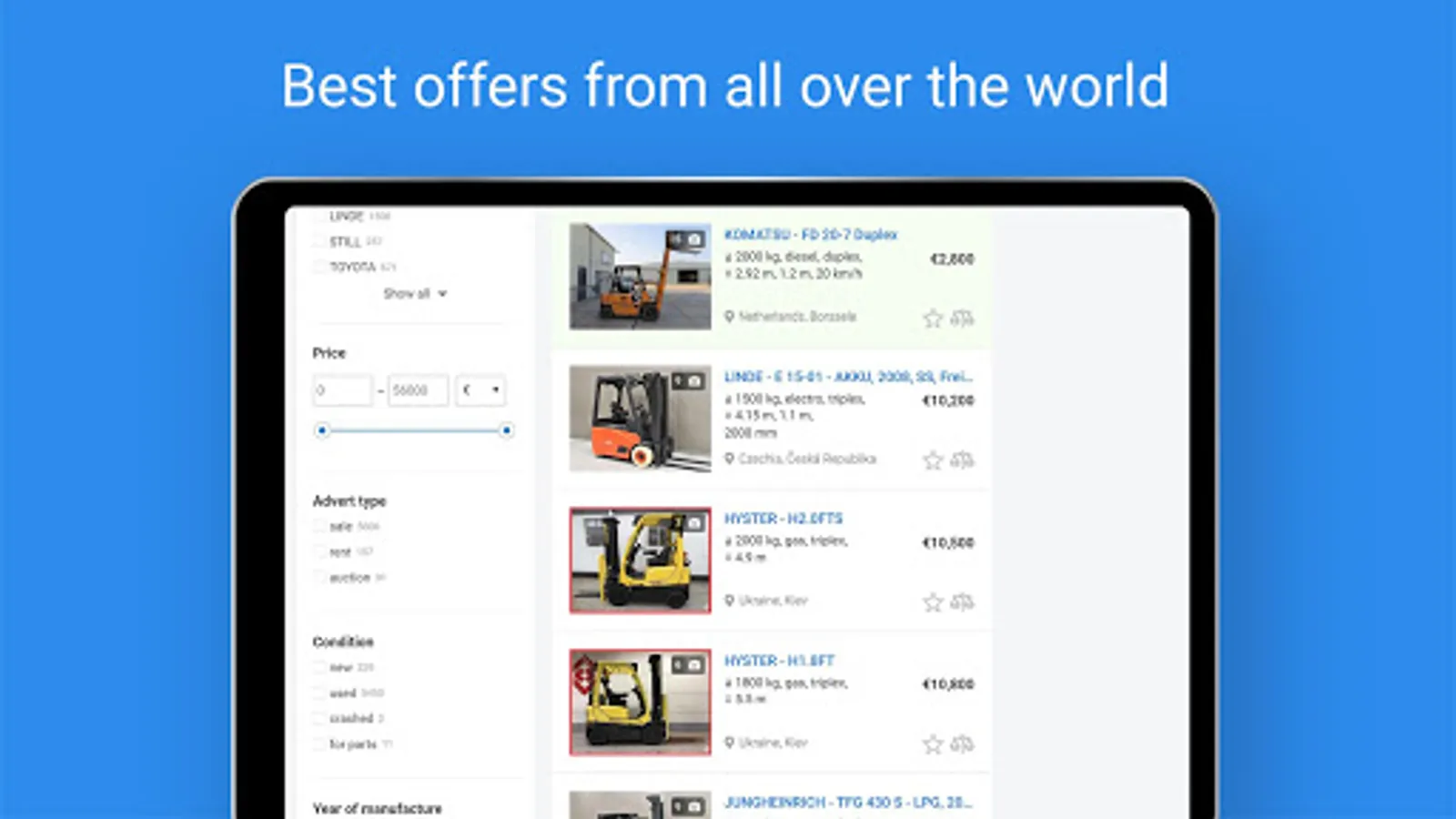
Task: Open the LINDE - E 15-01 AKKU listing title
Action: [x=848, y=377]
